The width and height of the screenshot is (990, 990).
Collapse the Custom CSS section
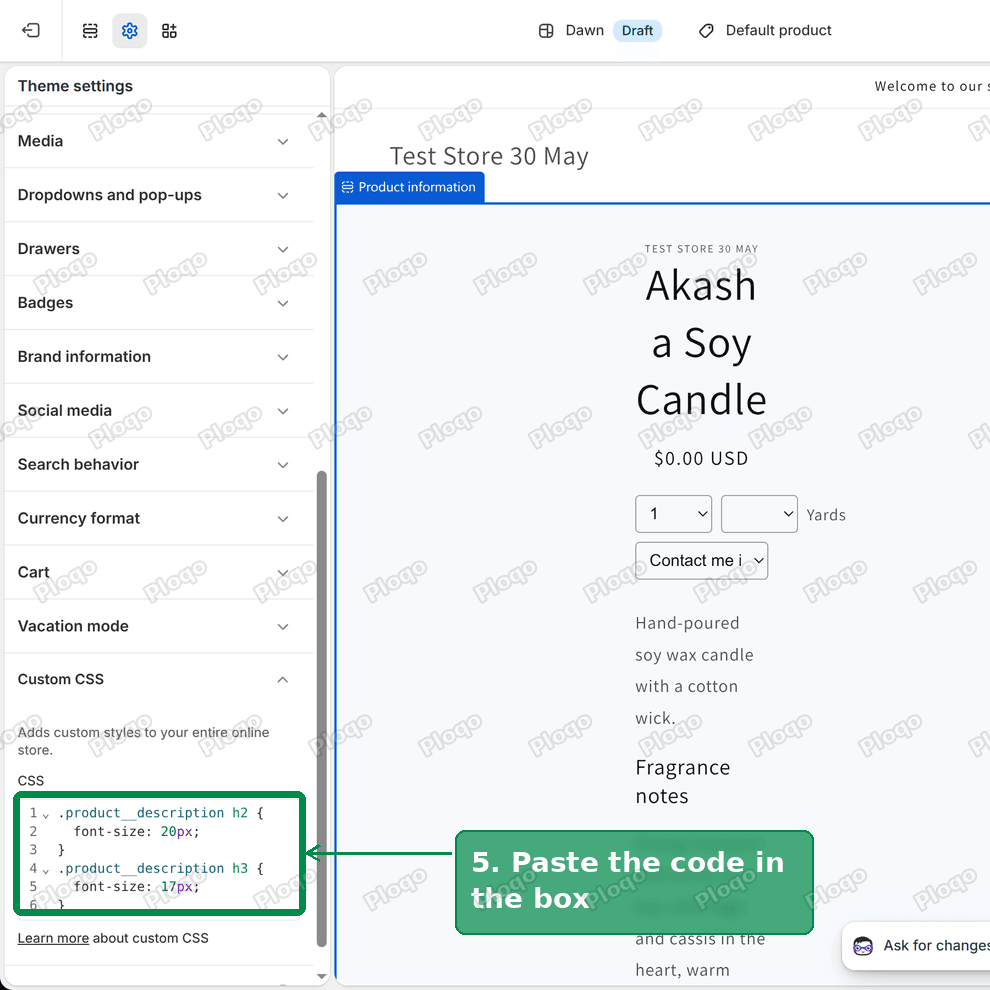coord(159,679)
